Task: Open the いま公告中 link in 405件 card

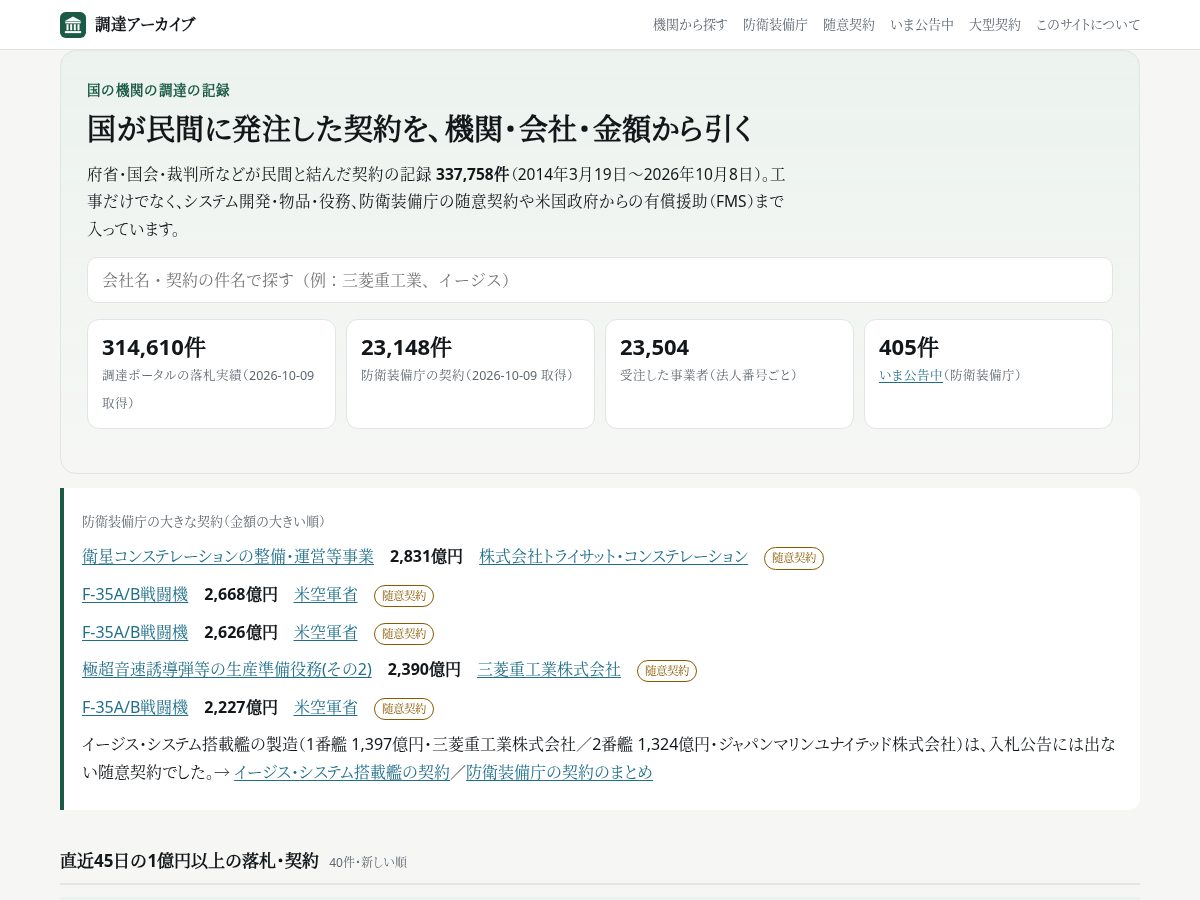Action: pos(911,375)
